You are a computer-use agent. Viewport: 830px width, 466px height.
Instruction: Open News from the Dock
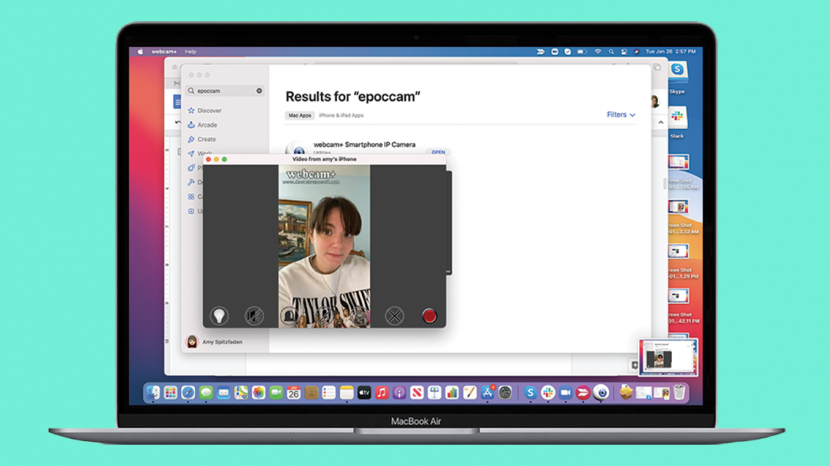coord(417,392)
